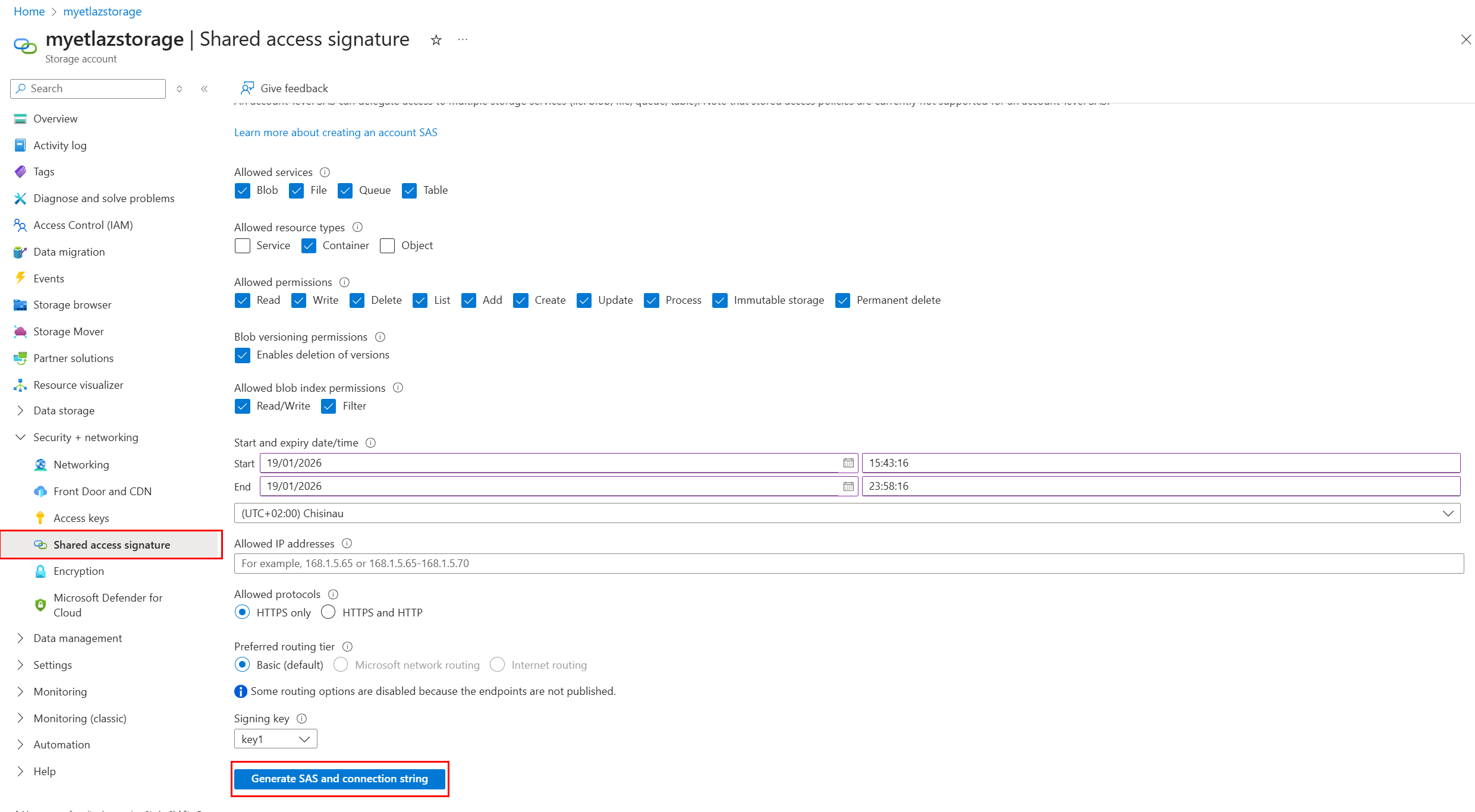Image resolution: width=1475 pixels, height=812 pixels.
Task: Uncheck the Queue service checkbox
Action: 345,191
